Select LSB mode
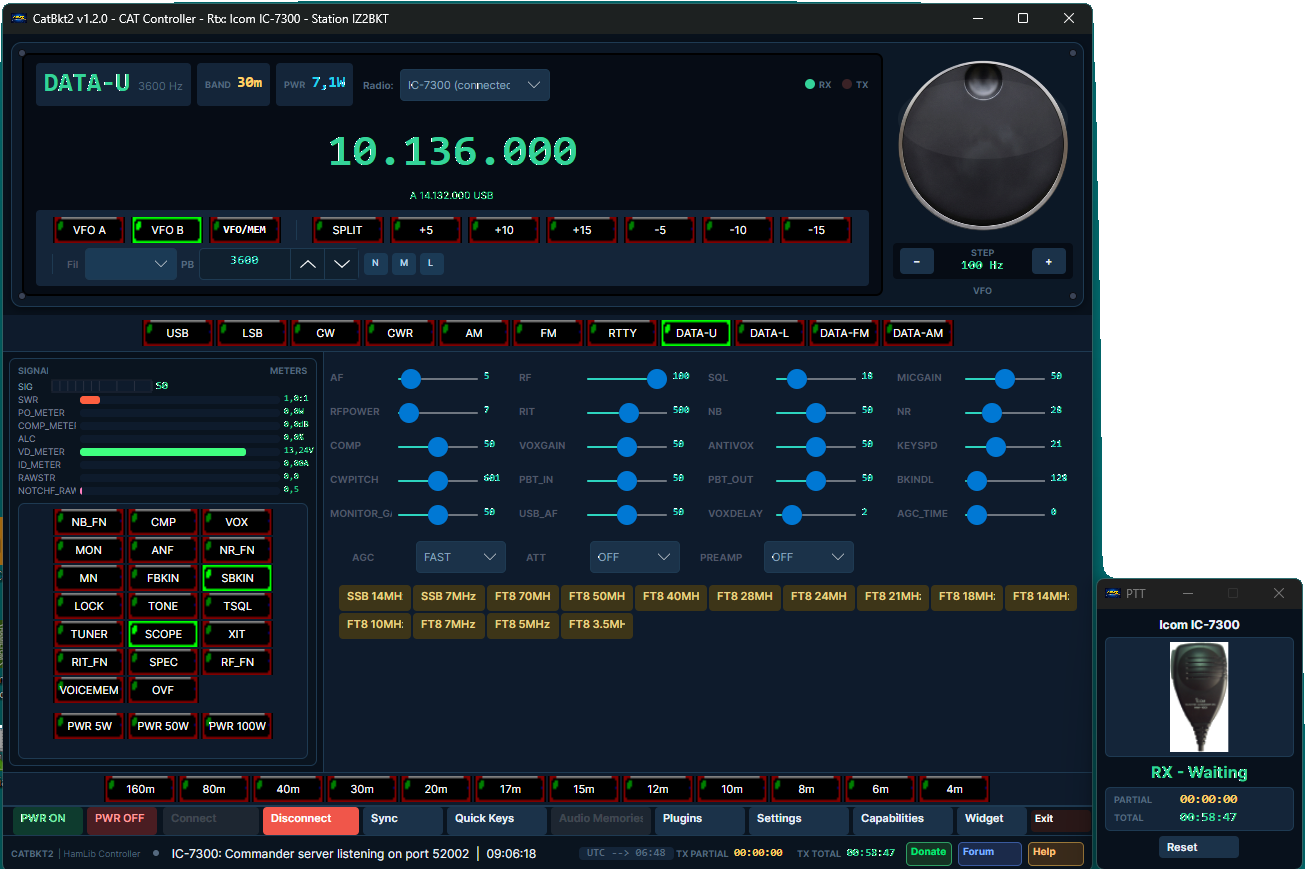The image size is (1305, 869). 252,333
